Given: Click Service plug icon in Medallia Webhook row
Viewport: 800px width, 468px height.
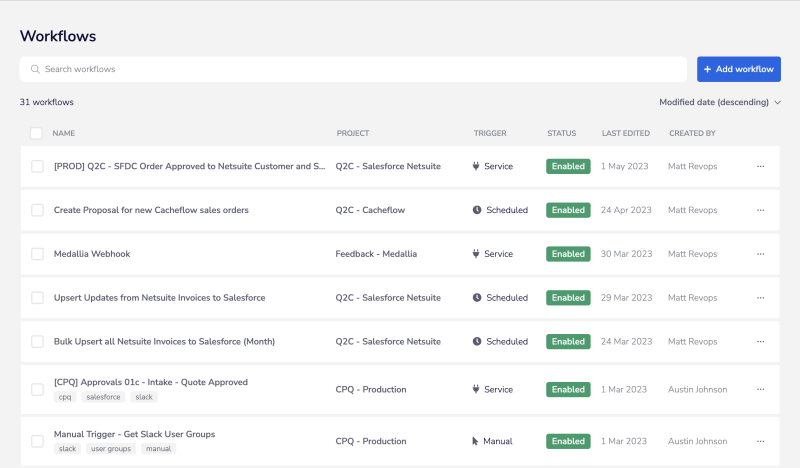Looking at the screenshot, I should pyautogui.click(x=476, y=254).
